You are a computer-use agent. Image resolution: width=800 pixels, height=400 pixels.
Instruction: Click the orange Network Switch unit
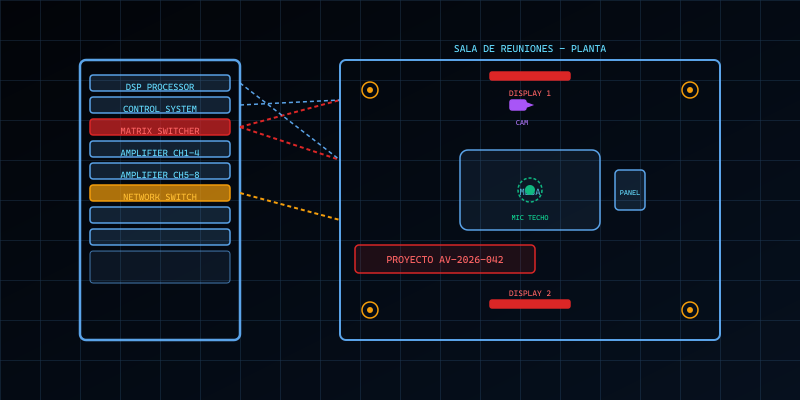(x=160, y=193)
